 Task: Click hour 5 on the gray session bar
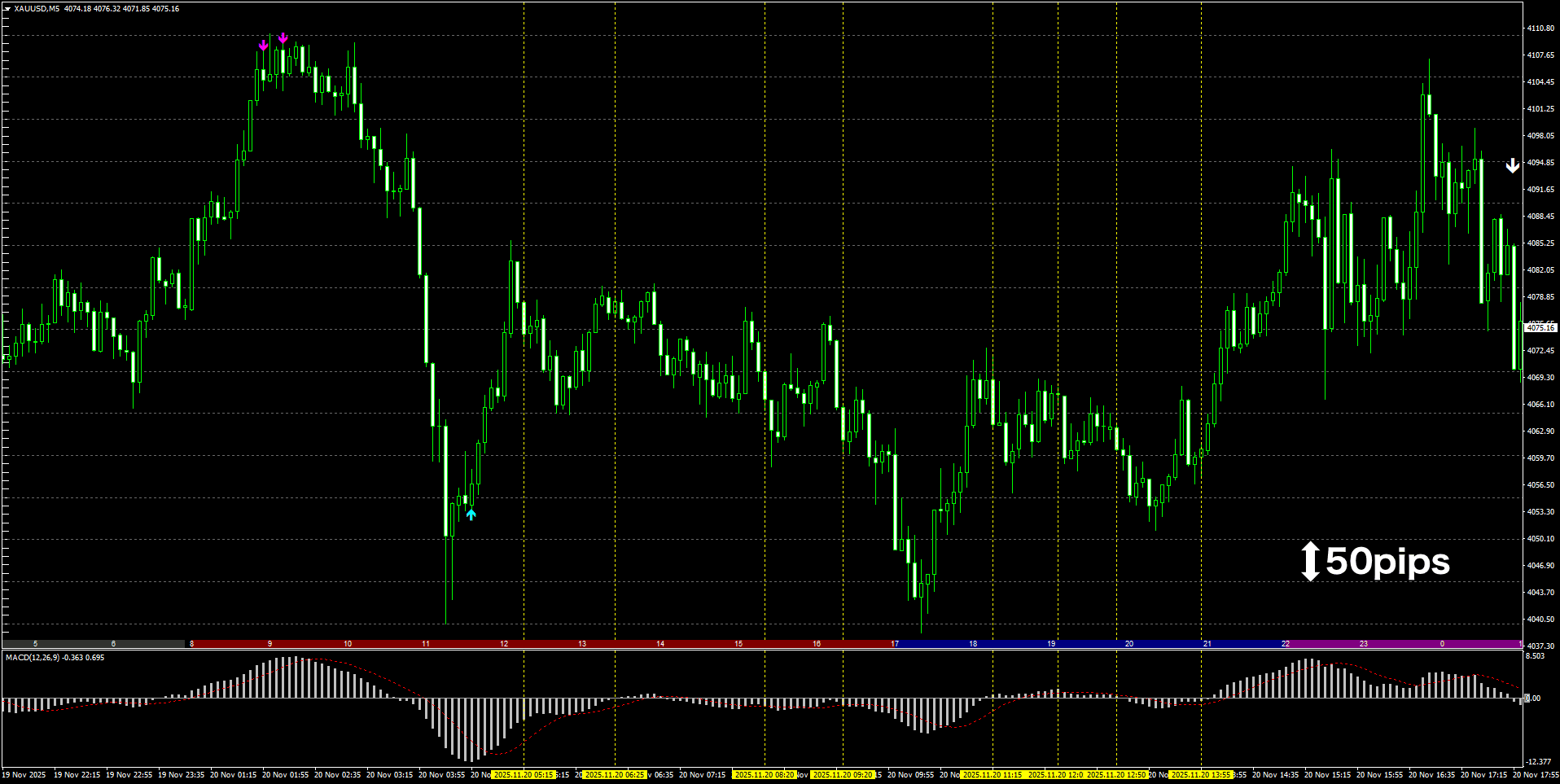tap(35, 643)
